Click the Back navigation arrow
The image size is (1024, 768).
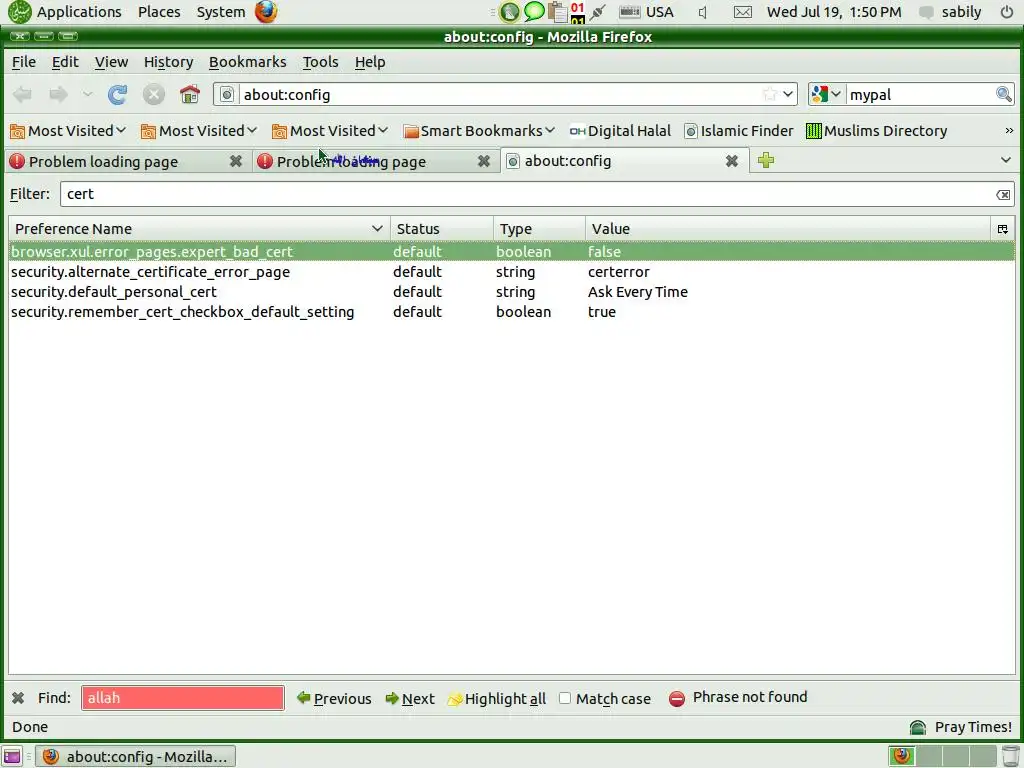pyautogui.click(x=22, y=95)
